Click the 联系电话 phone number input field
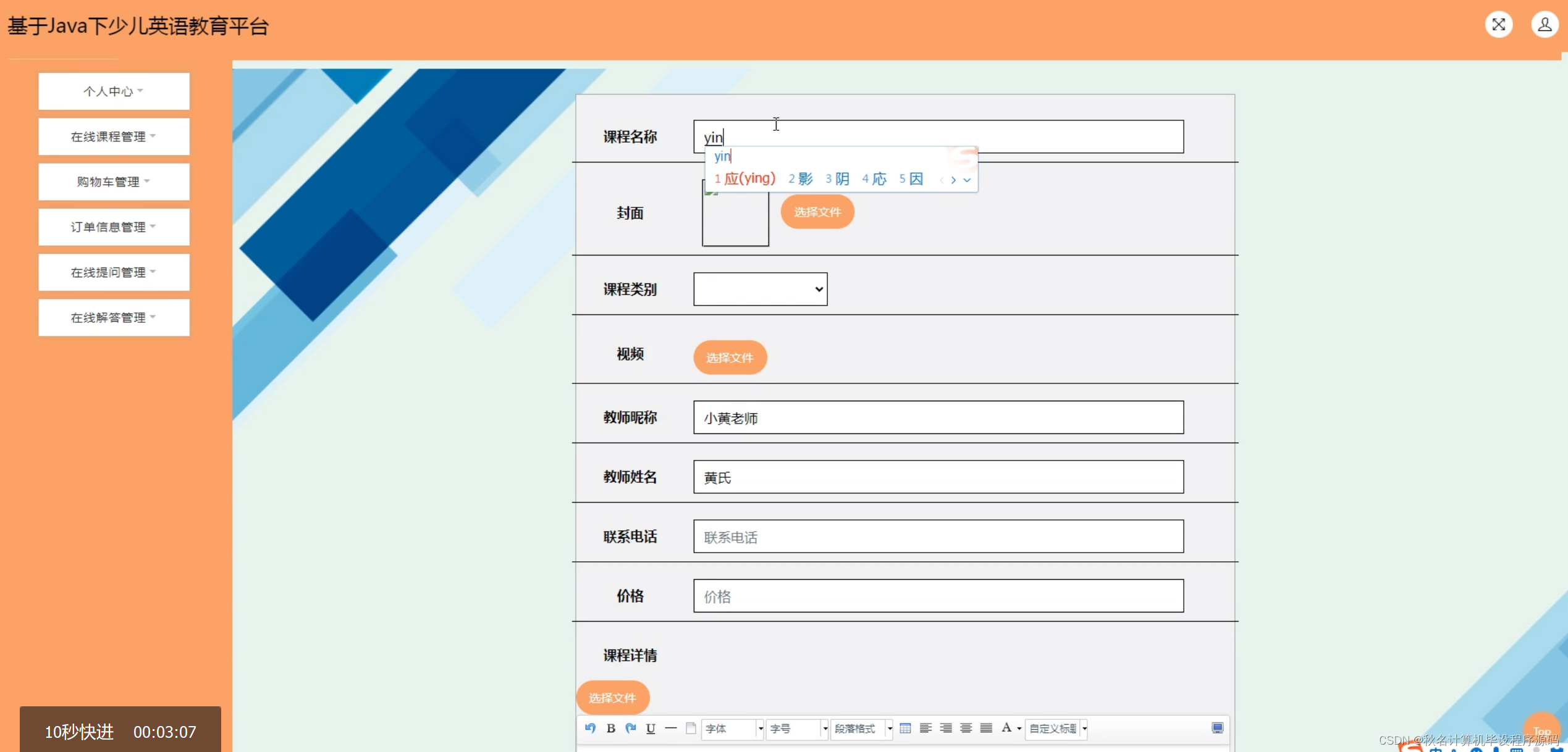Screen dimensions: 1568x752 pos(938,537)
